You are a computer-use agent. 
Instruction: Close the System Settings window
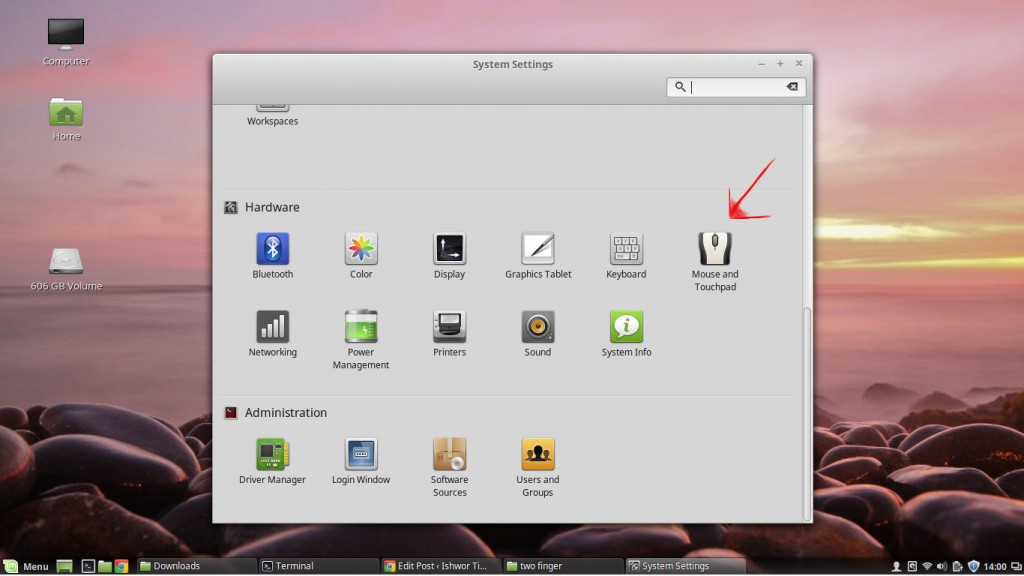(x=799, y=63)
